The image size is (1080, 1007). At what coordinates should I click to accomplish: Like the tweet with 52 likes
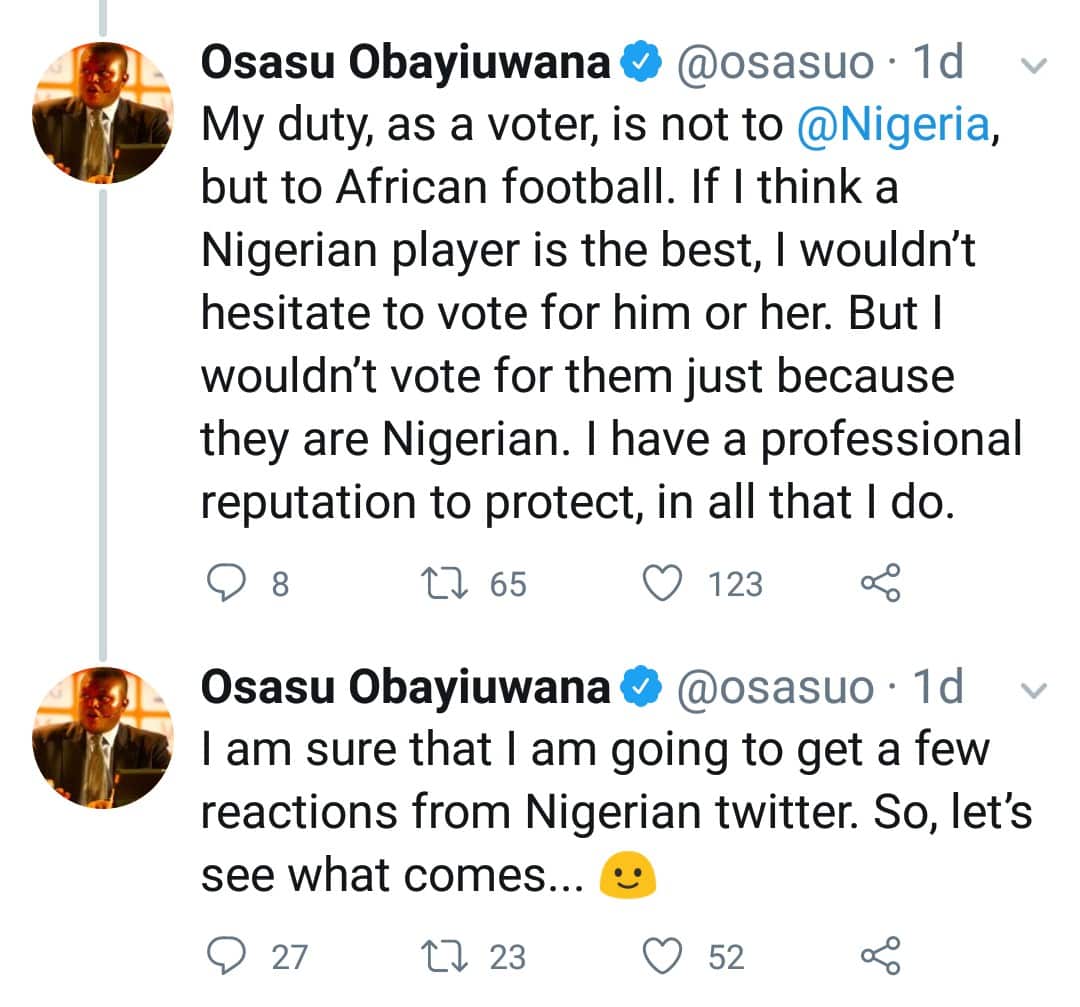pos(660,957)
